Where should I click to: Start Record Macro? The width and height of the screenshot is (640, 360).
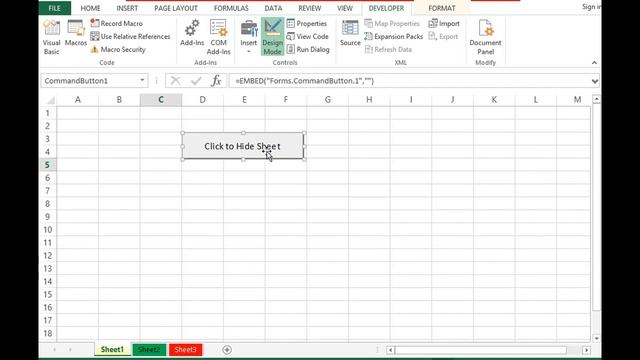click(117, 23)
